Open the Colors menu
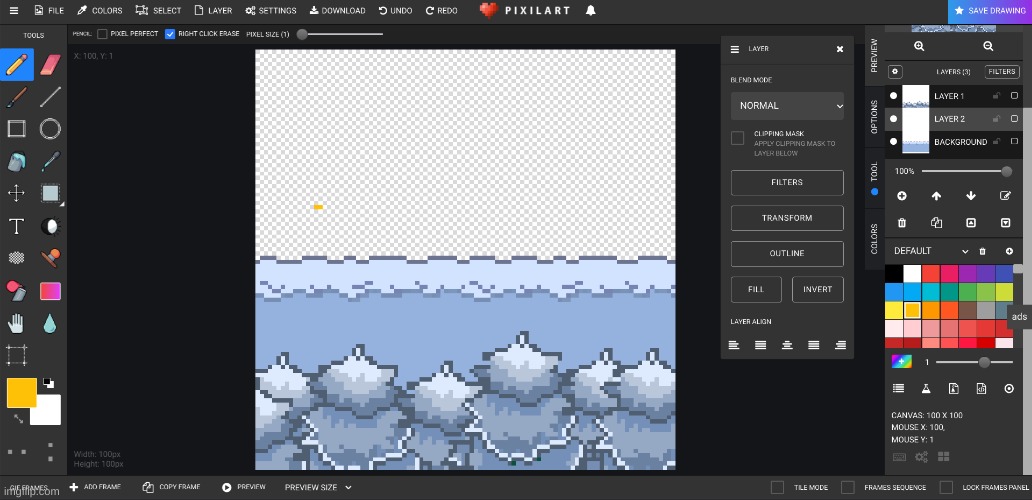This screenshot has height=500, width=1032. point(99,11)
